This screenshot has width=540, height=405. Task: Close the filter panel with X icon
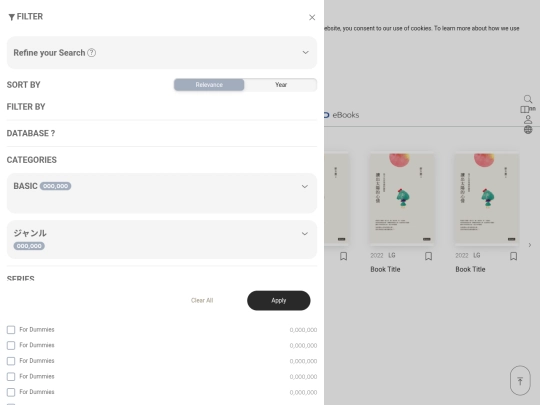pyautogui.click(x=312, y=17)
